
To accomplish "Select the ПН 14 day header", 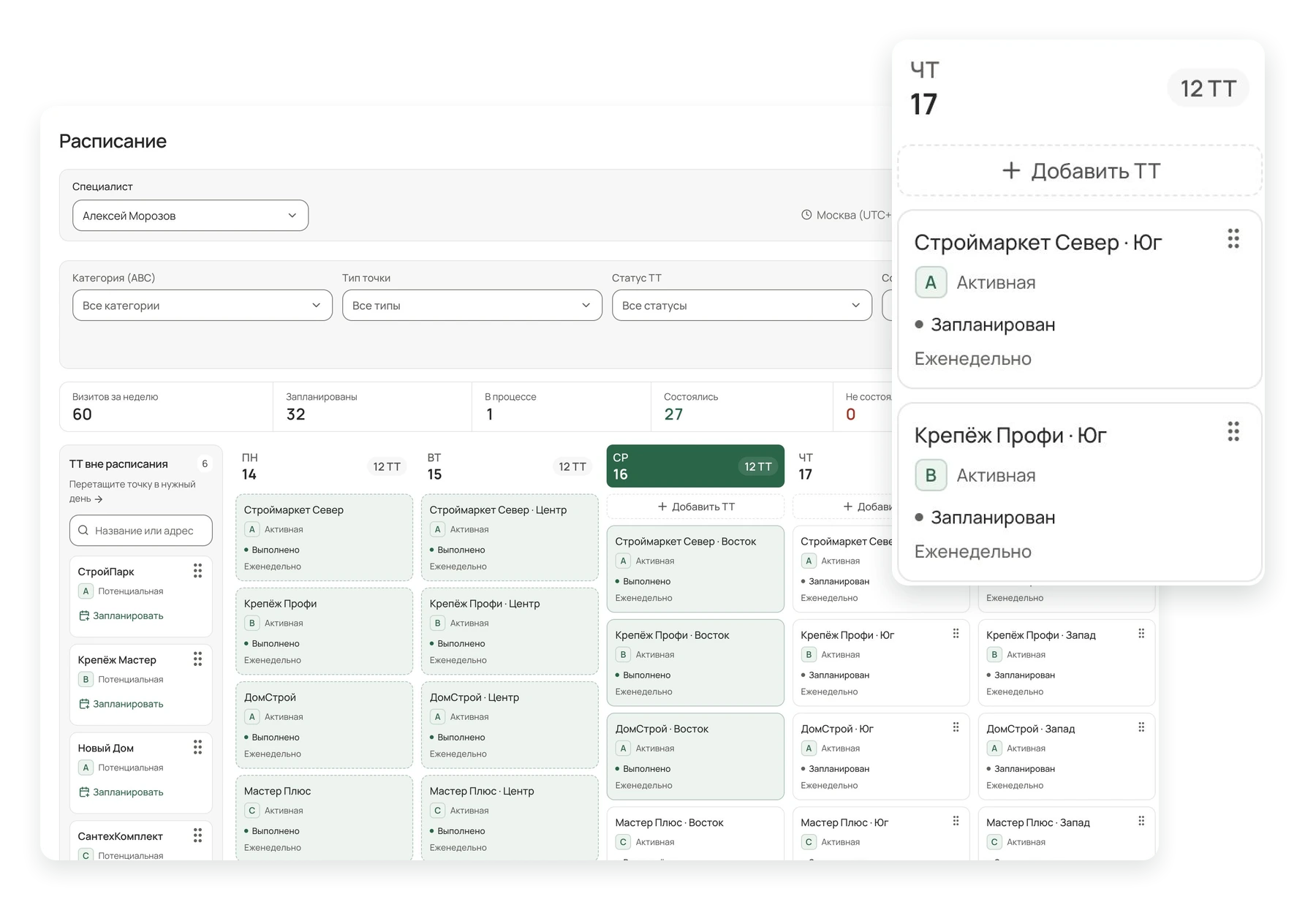I will [x=324, y=466].
